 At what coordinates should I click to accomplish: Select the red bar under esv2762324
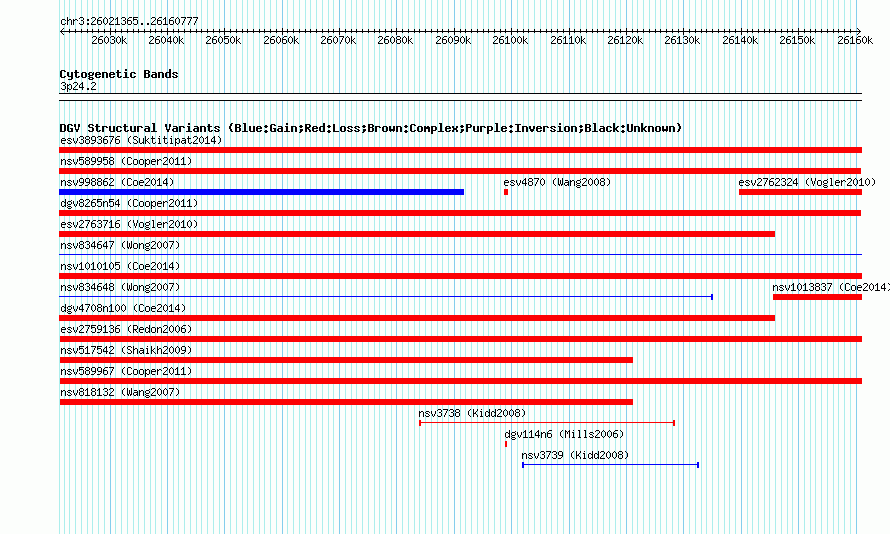tap(800, 192)
